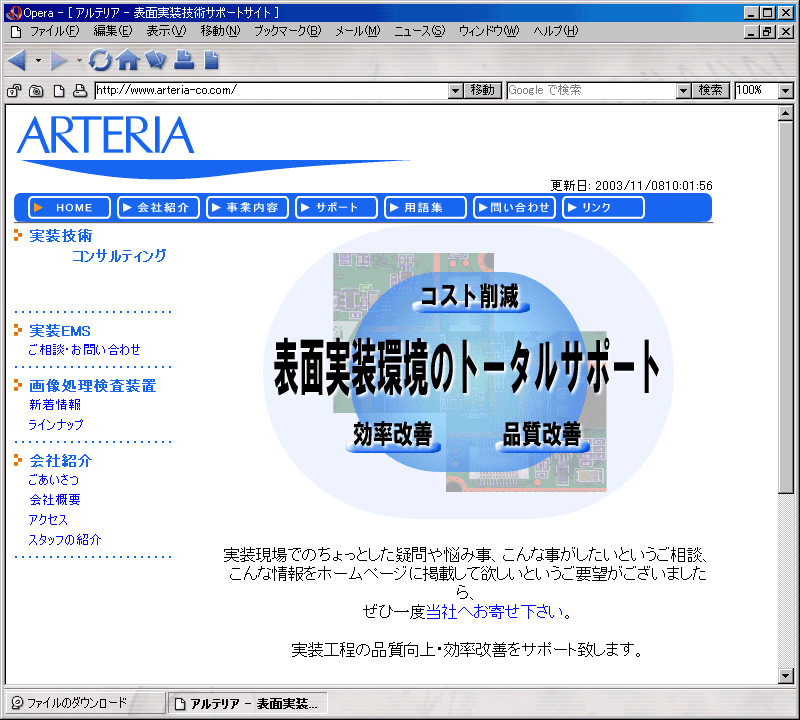Toggle the security lock icon in address bar

click(x=14, y=91)
